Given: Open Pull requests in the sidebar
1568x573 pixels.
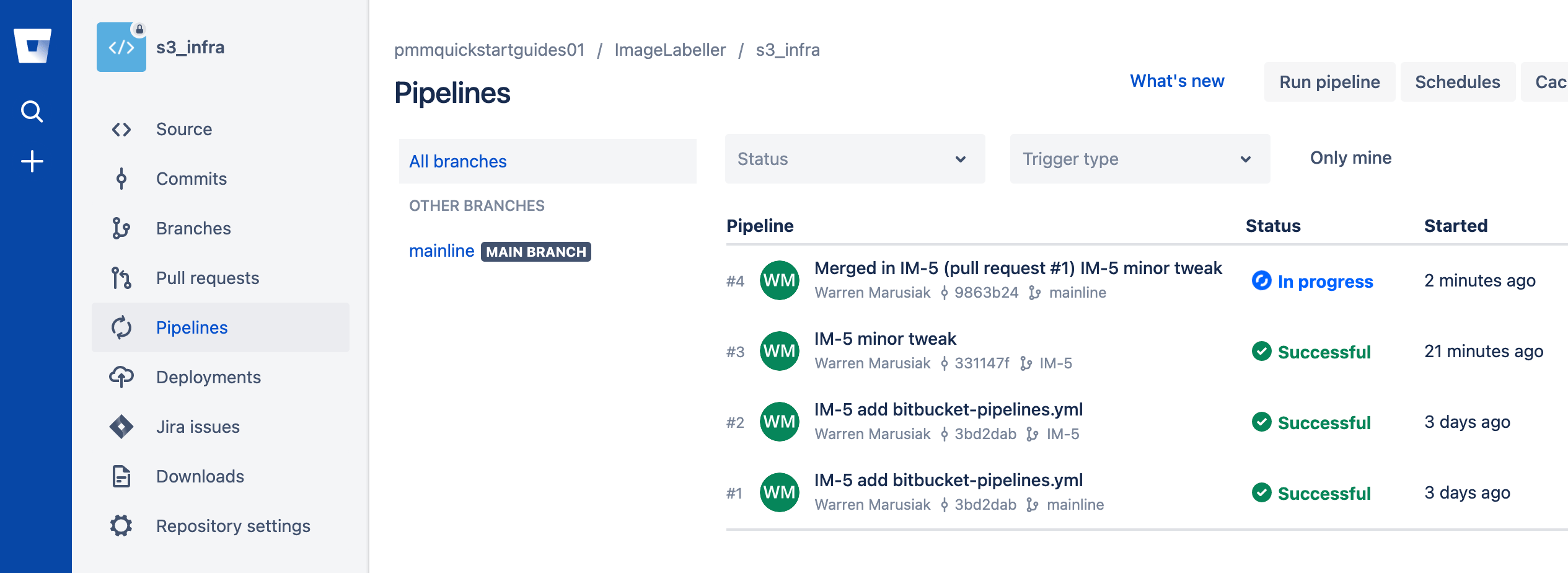Looking at the screenshot, I should [208, 278].
